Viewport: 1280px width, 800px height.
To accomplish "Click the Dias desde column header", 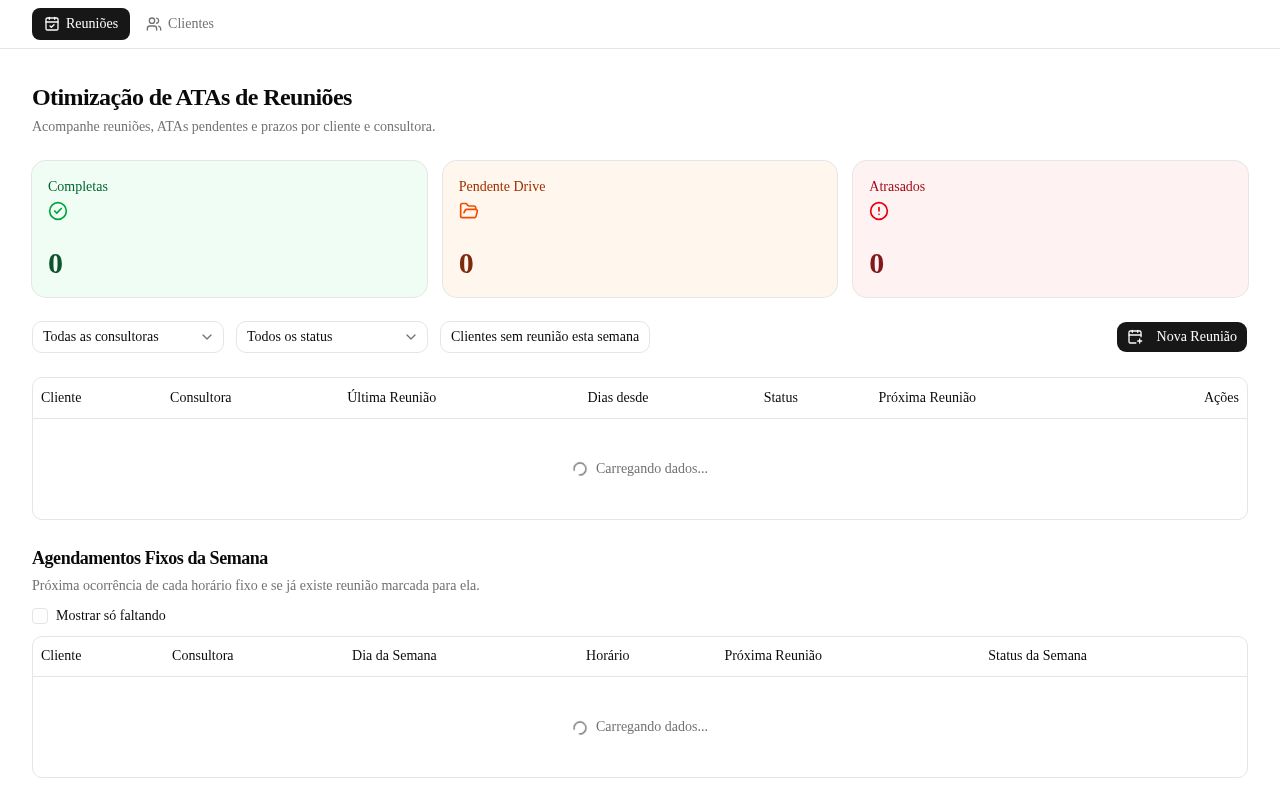I will (618, 398).
